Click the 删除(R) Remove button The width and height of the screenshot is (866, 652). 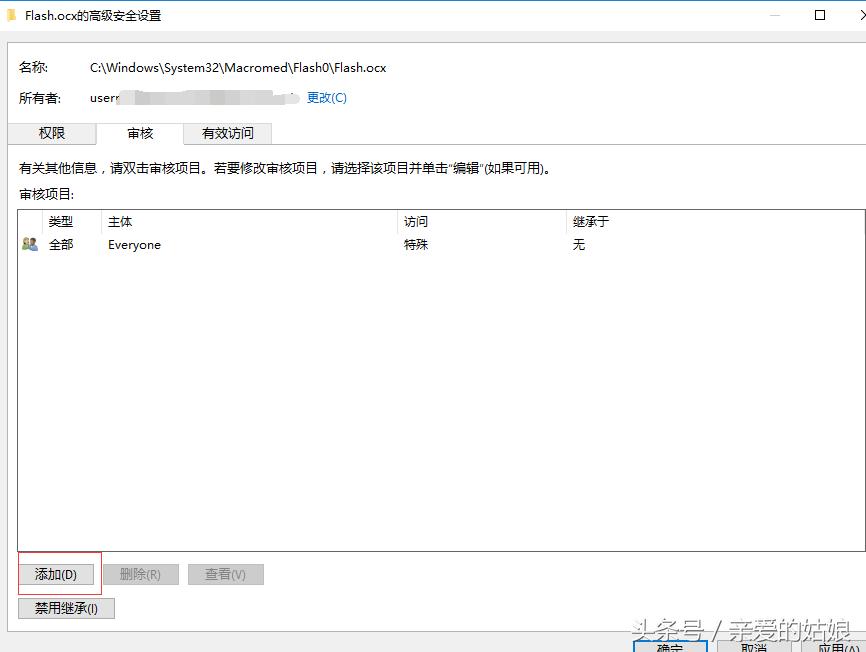141,574
